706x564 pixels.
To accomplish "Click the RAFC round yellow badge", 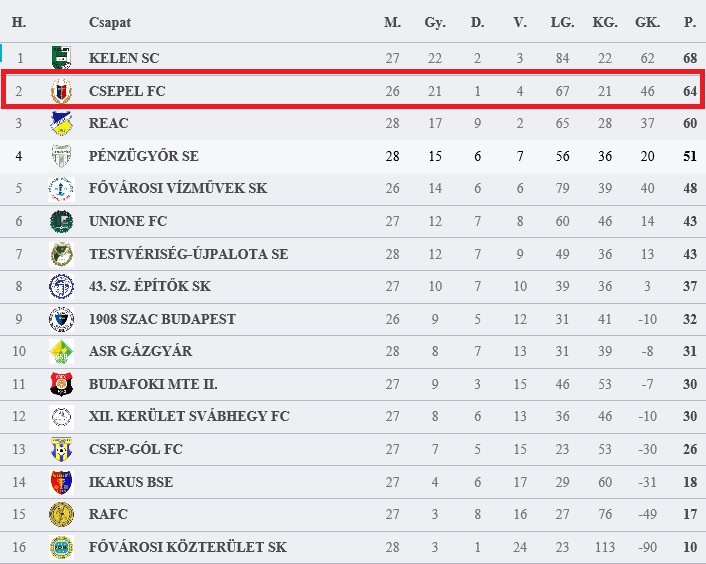I will coord(61,514).
